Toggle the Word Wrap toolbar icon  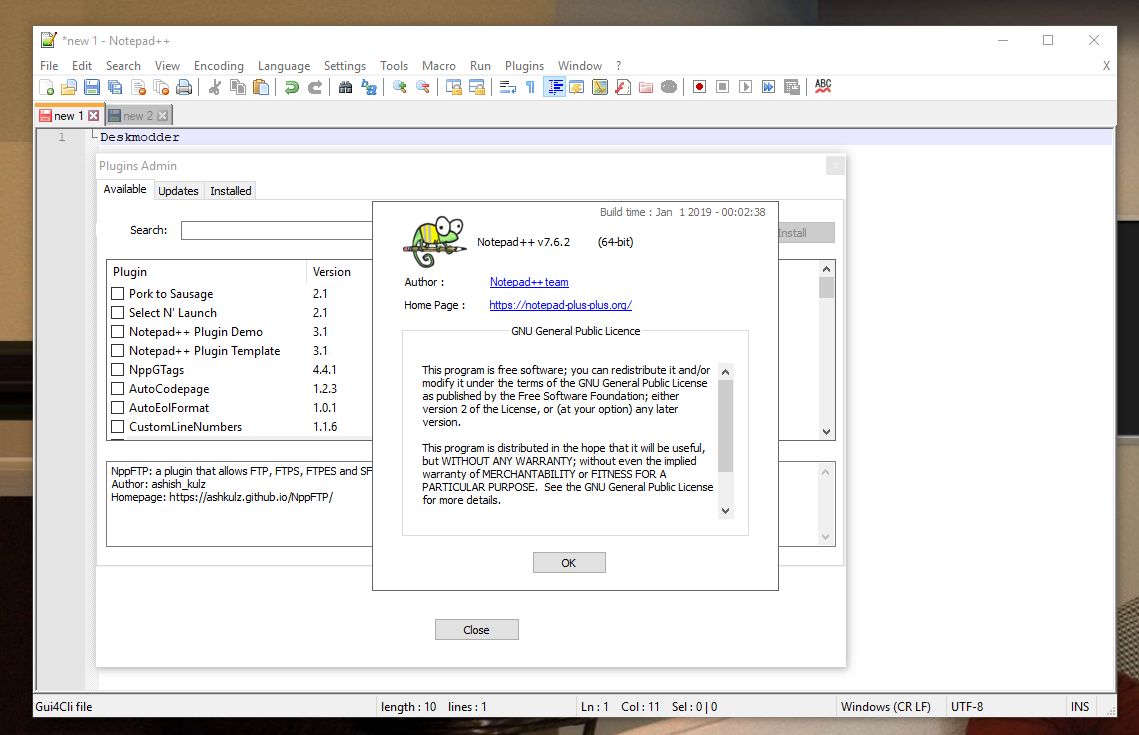(508, 87)
